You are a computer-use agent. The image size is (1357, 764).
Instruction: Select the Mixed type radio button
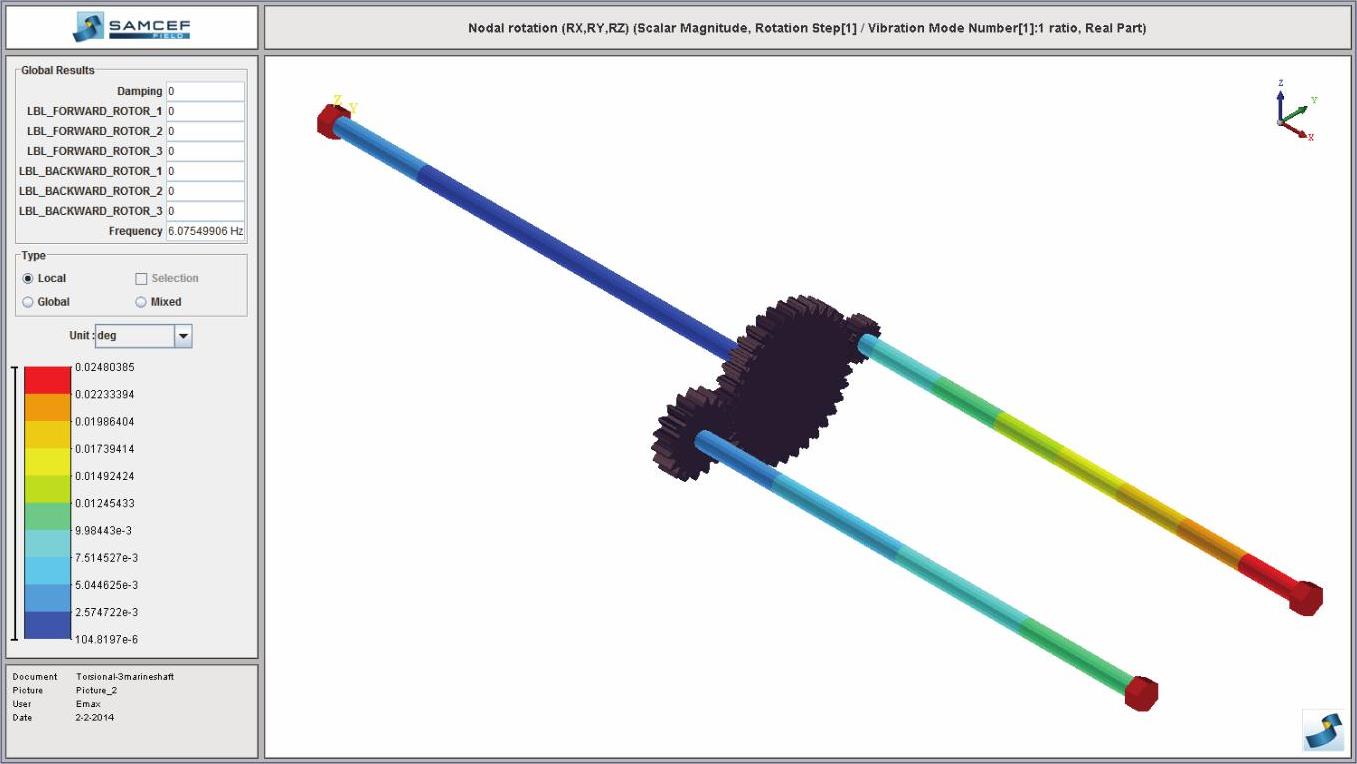(141, 302)
